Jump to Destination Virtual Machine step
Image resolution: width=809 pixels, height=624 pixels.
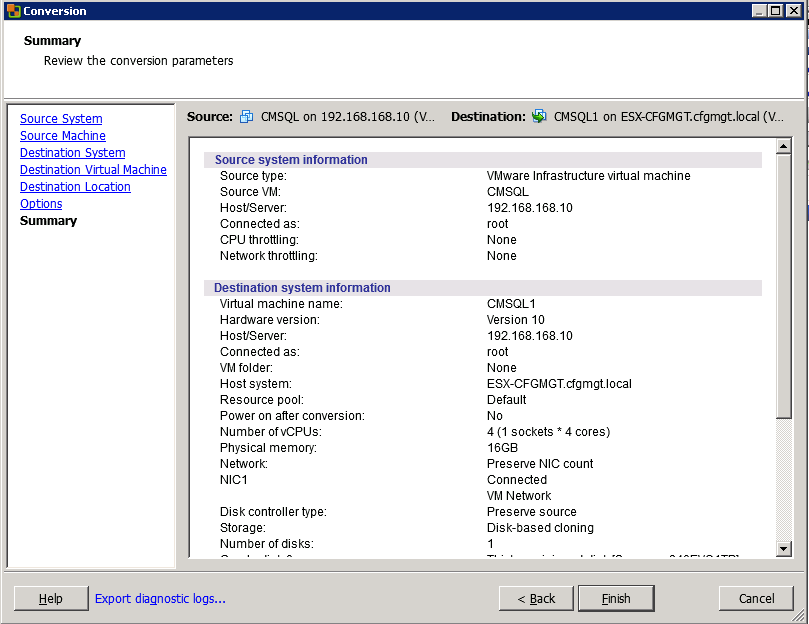93,170
